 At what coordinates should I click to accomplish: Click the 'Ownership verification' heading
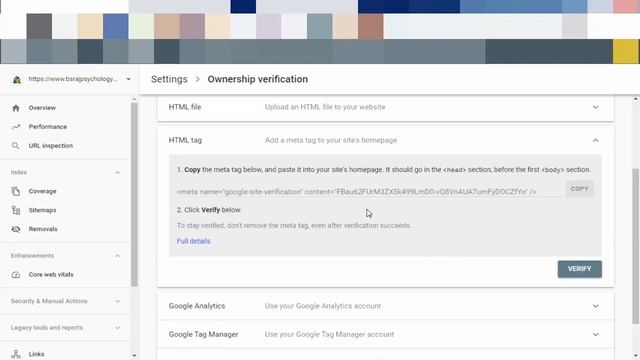pyautogui.click(x=258, y=79)
